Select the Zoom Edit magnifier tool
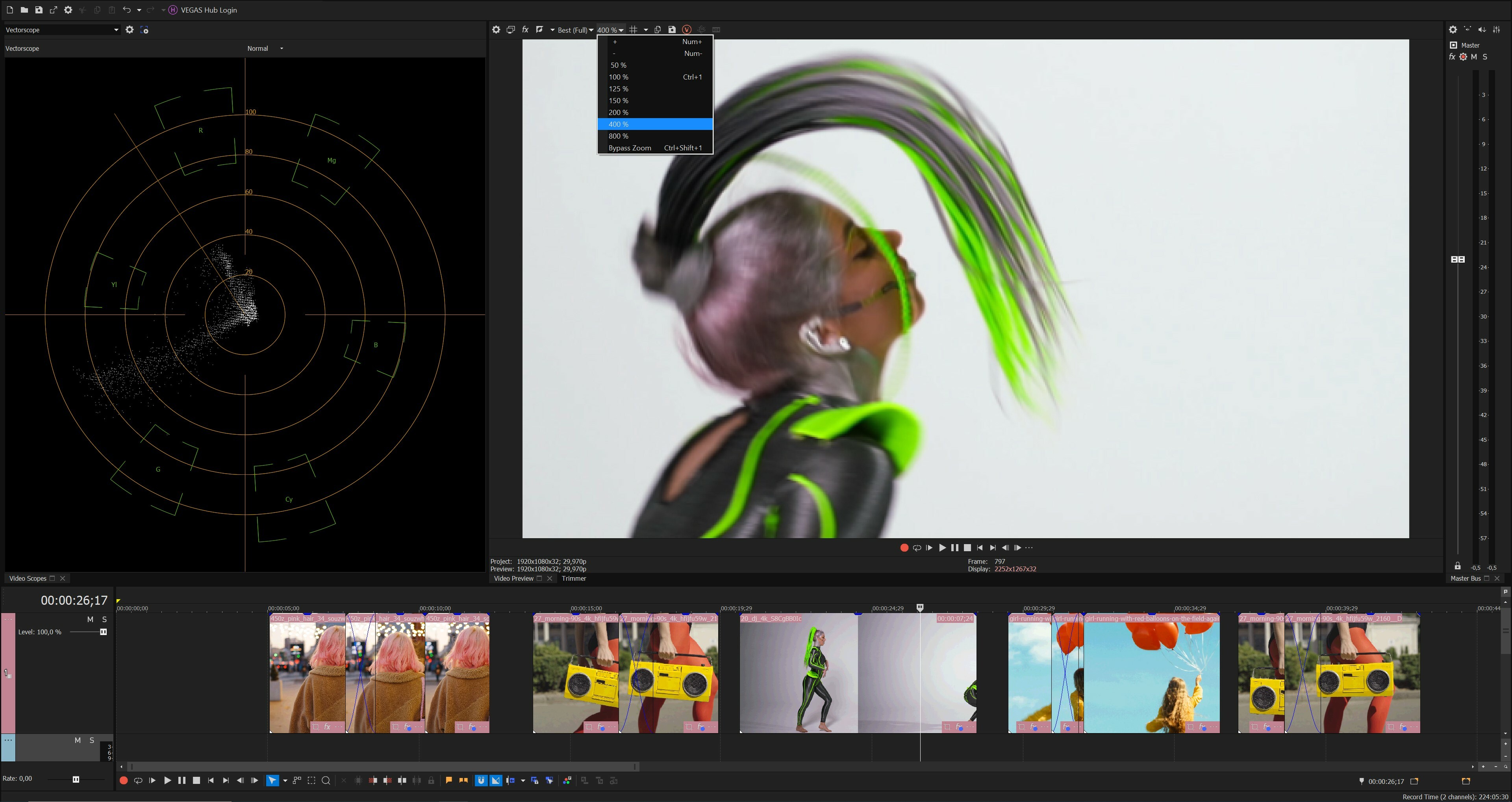The image size is (1512, 802). coord(326,780)
